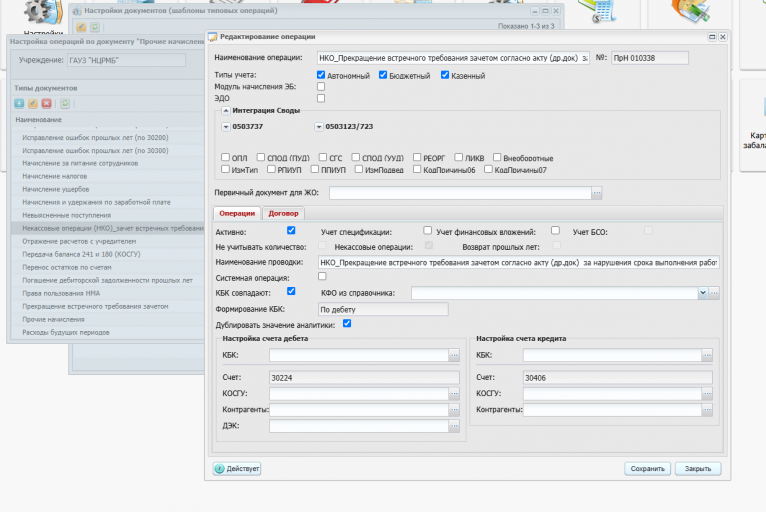Image resolution: width=766 pixels, height=512 pixels.
Task: Click the Наименование операции input field
Action: [x=453, y=58]
